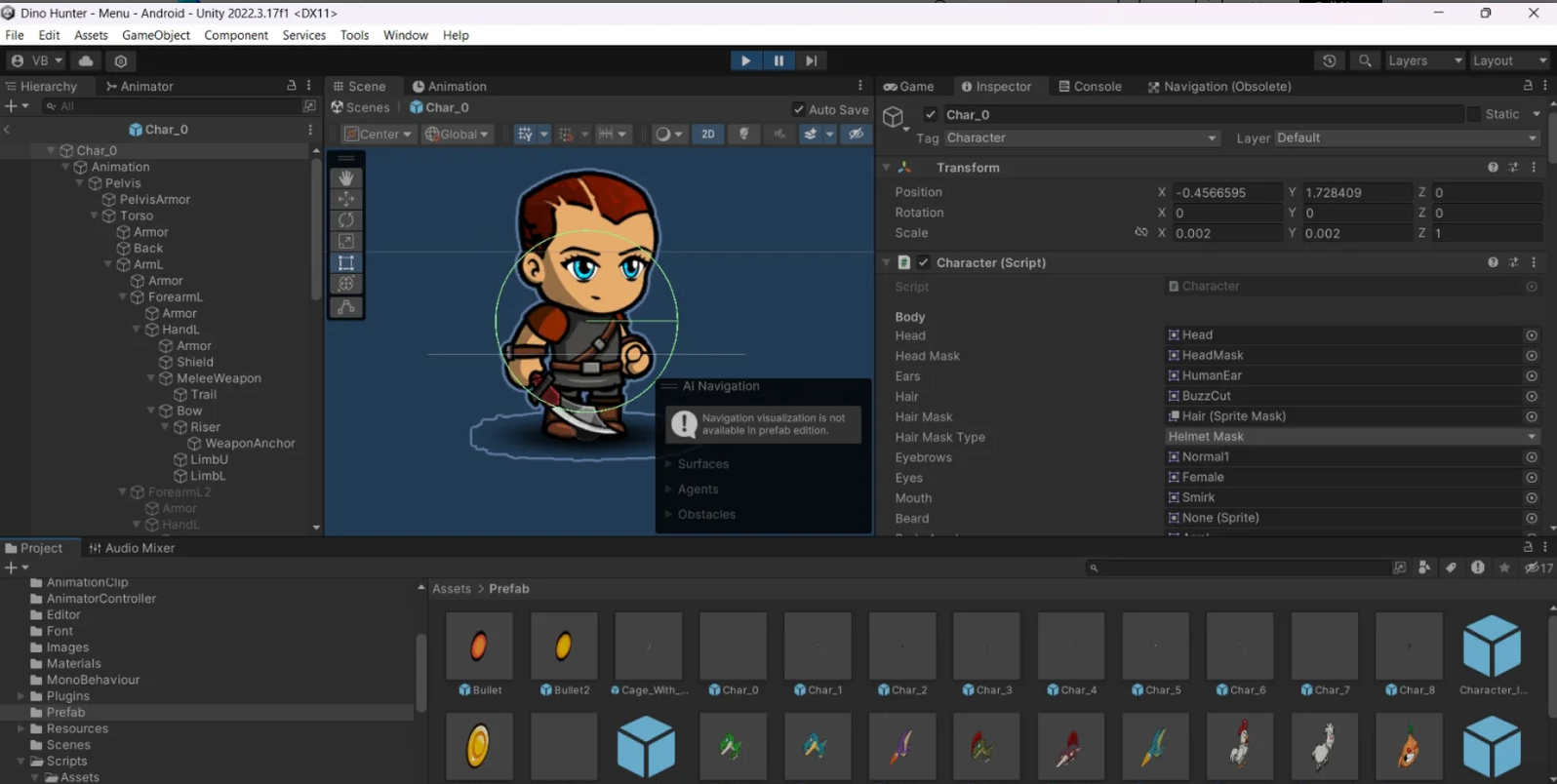This screenshot has width=1557, height=784.
Task: Open Global handle rotation dropdown
Action: point(457,134)
